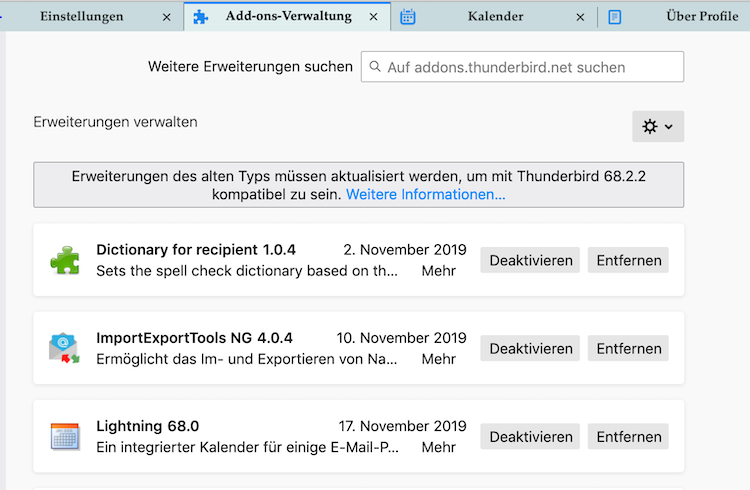The image size is (750, 490).
Task: Click the Dictionary for recipient puzzle icon
Action: [x=65, y=260]
